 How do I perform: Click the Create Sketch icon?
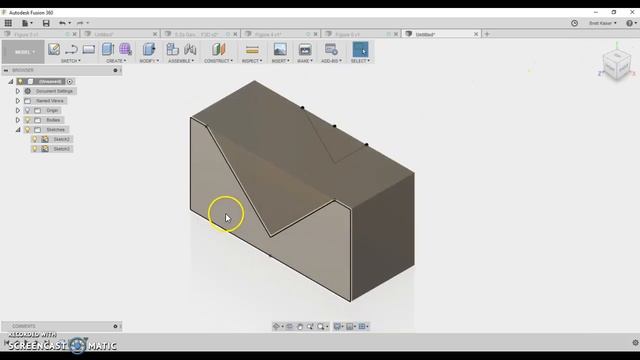pyautogui.click(x=54, y=49)
